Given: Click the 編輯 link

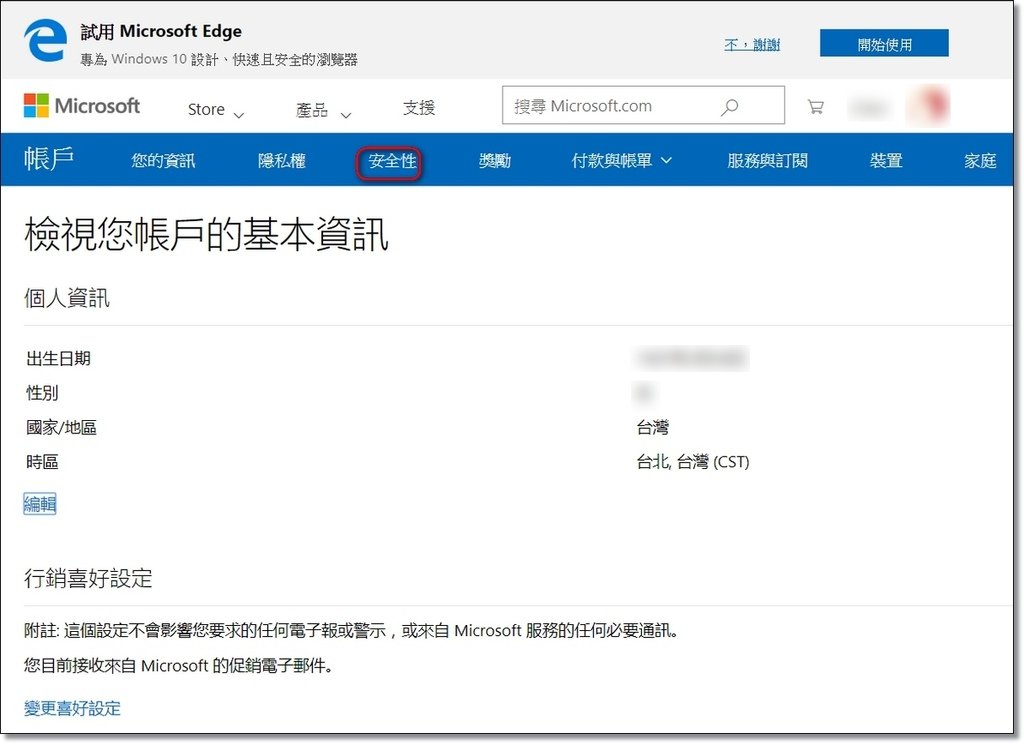Looking at the screenshot, I should coord(40,504).
